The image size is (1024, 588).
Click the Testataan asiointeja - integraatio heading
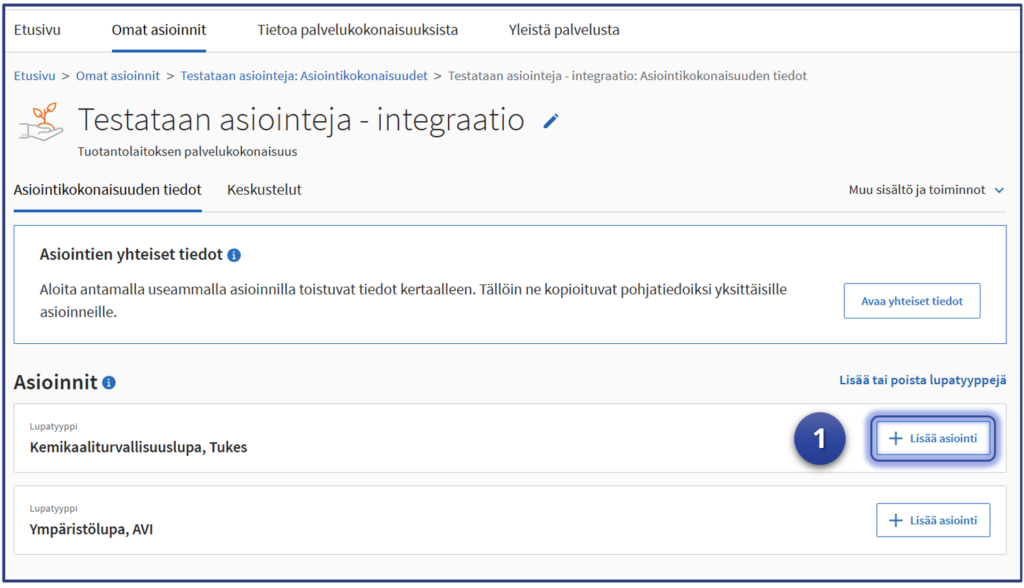(301, 121)
